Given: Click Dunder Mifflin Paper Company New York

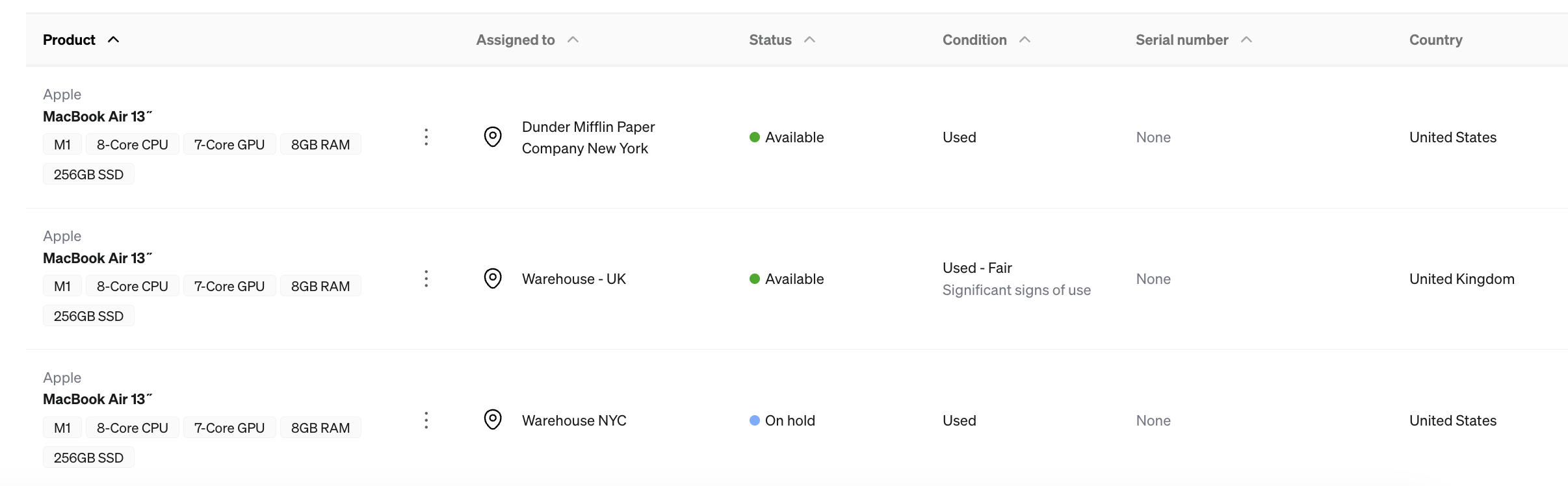Looking at the screenshot, I should [x=588, y=137].
